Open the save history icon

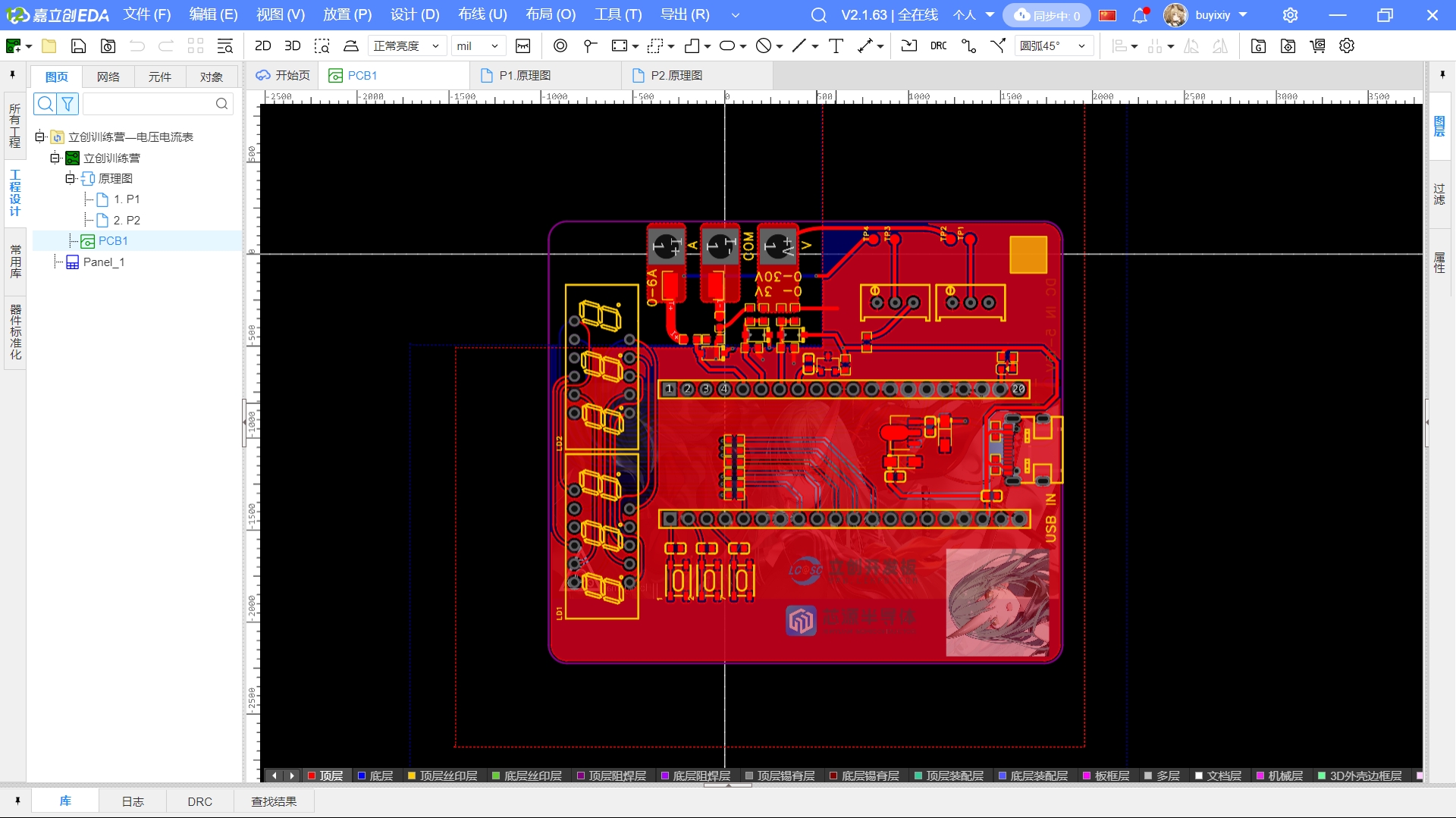pos(108,46)
